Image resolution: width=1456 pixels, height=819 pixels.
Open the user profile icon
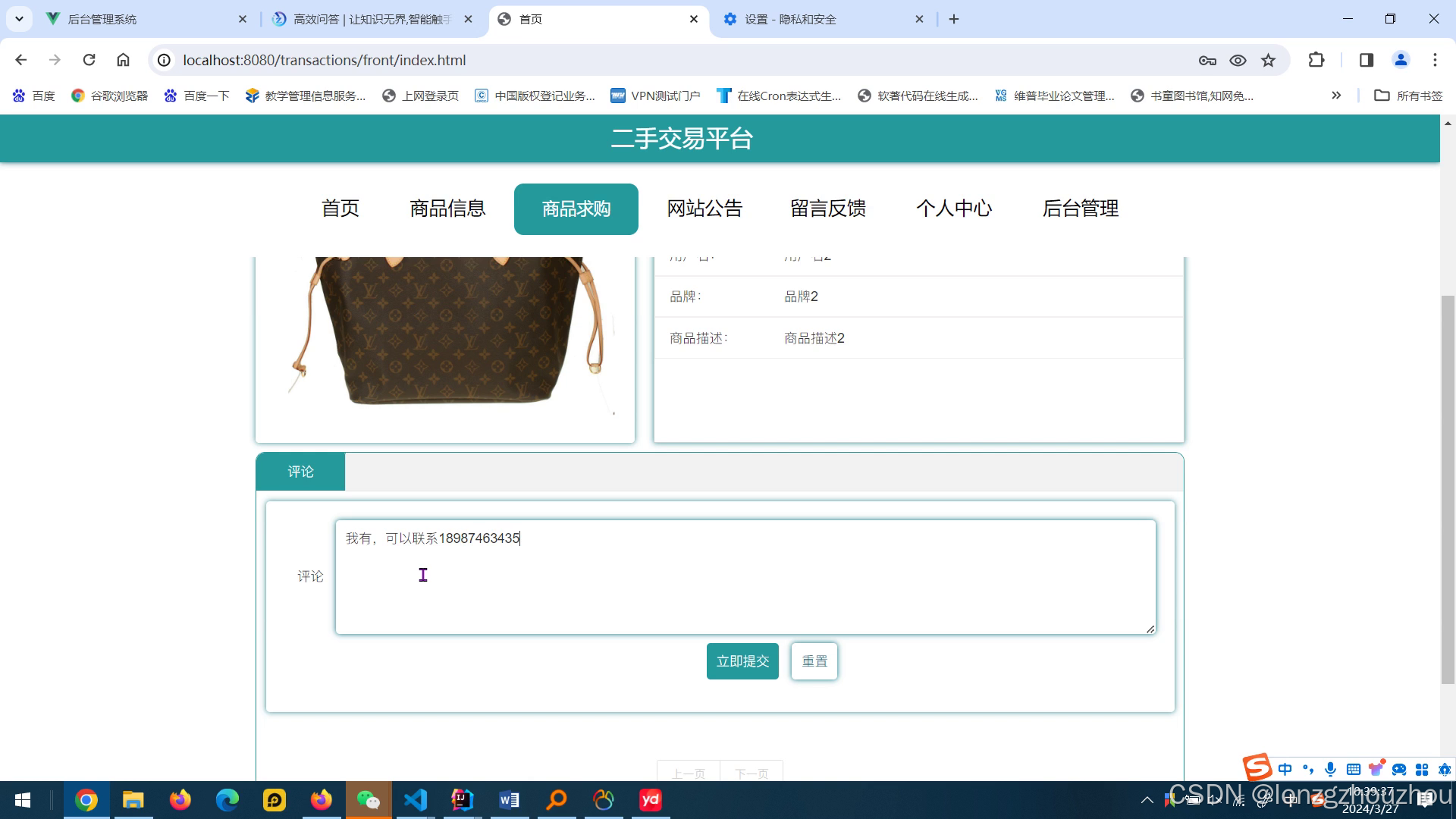tap(1401, 60)
